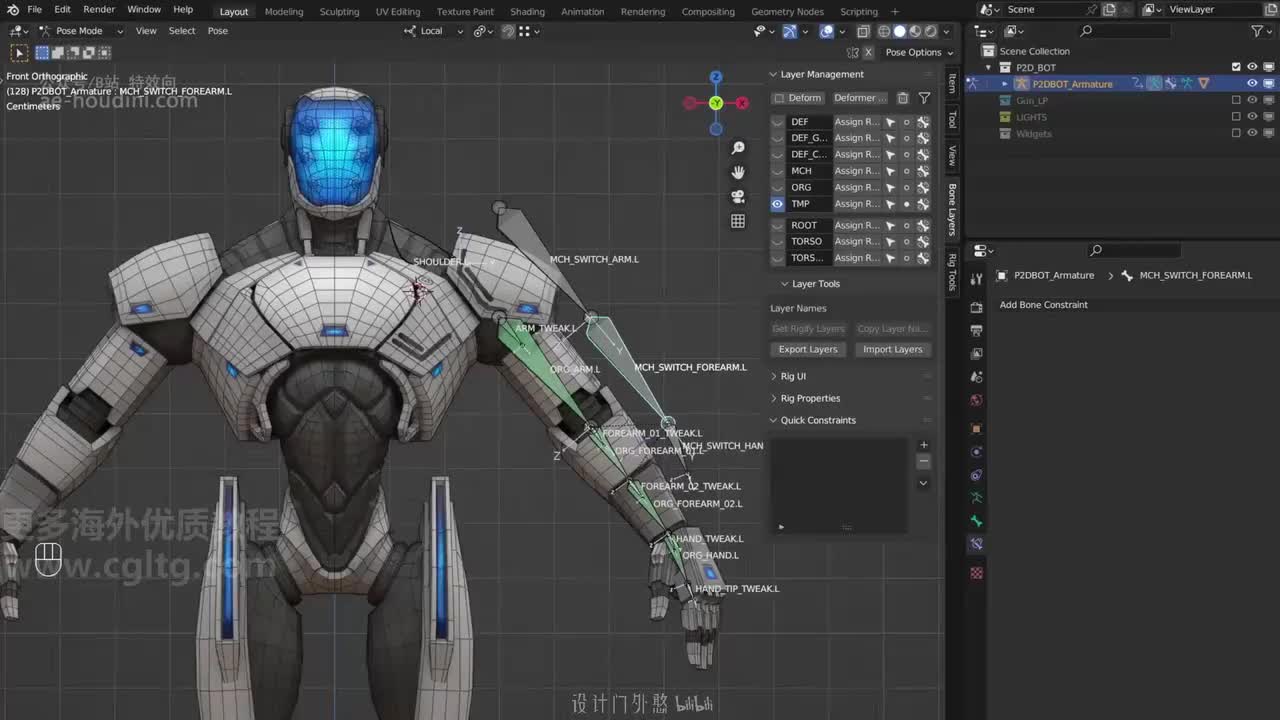
Task: Open the Tool properties tab icon
Action: pyautogui.click(x=977, y=279)
